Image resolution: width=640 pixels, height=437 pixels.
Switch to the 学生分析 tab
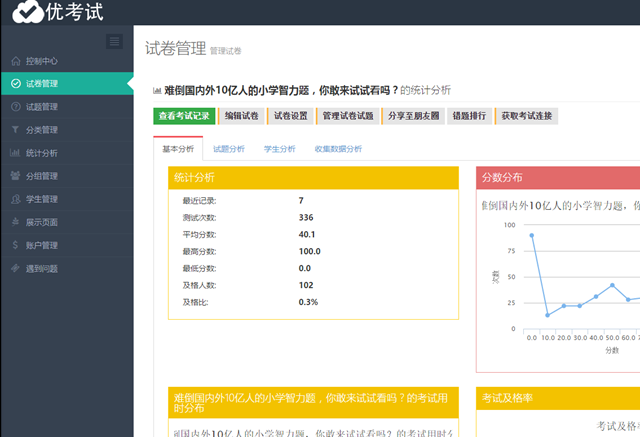coord(279,149)
